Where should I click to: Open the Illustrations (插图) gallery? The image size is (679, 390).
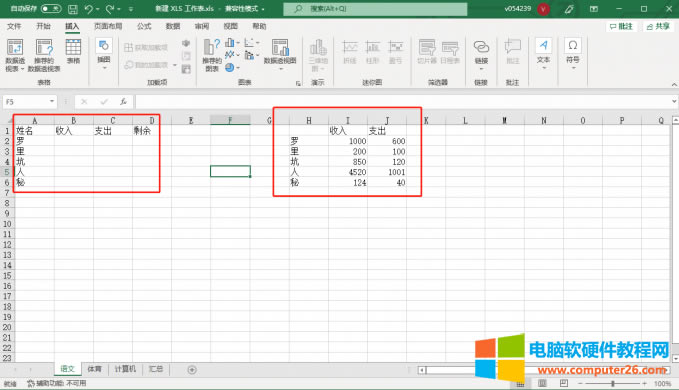pos(104,54)
